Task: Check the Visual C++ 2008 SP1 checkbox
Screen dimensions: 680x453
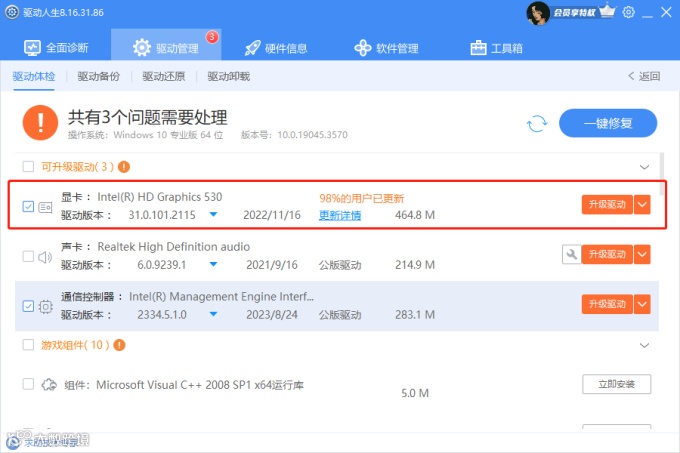Action: tap(28, 384)
